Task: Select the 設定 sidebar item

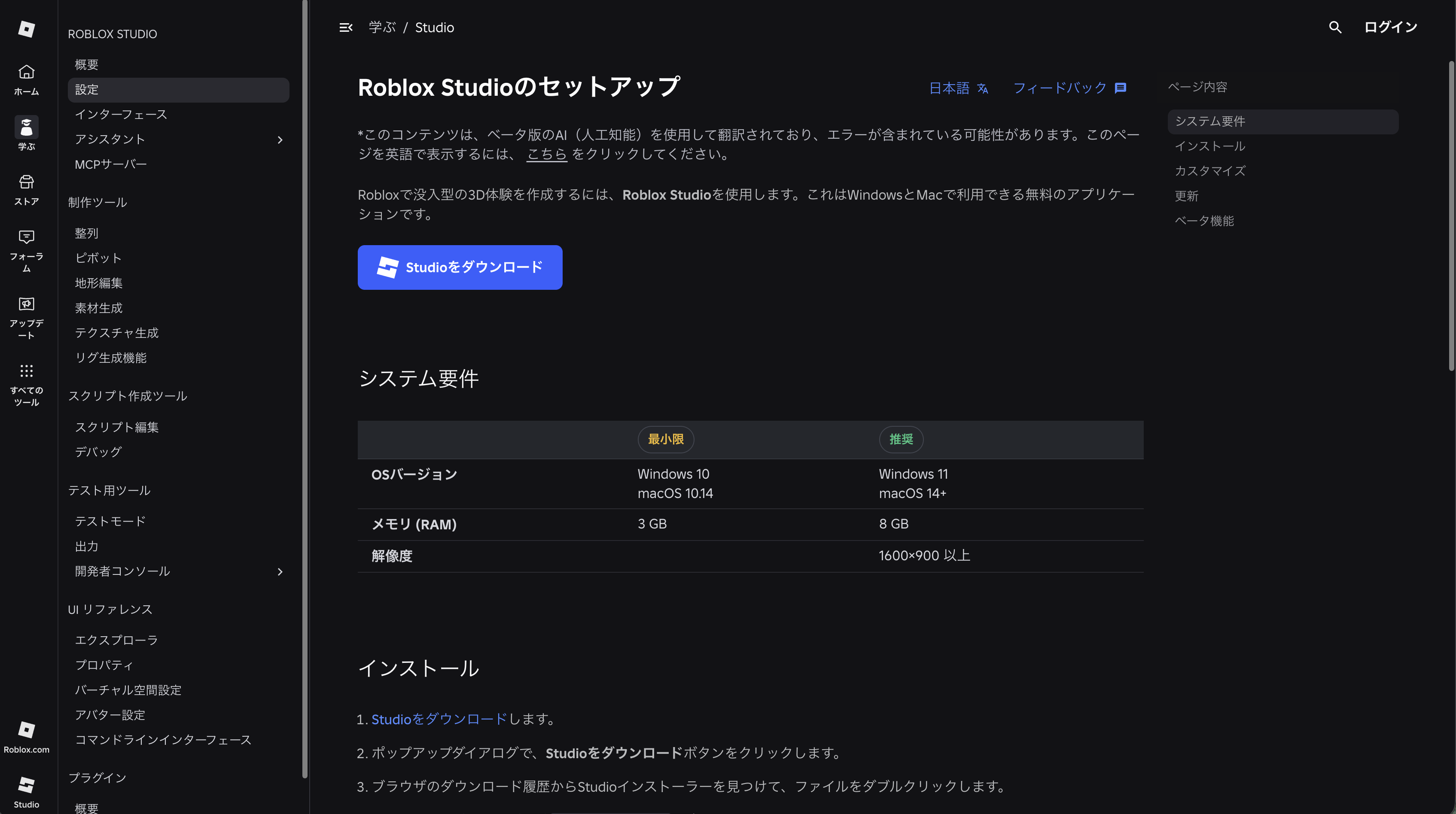Action: 178,90
